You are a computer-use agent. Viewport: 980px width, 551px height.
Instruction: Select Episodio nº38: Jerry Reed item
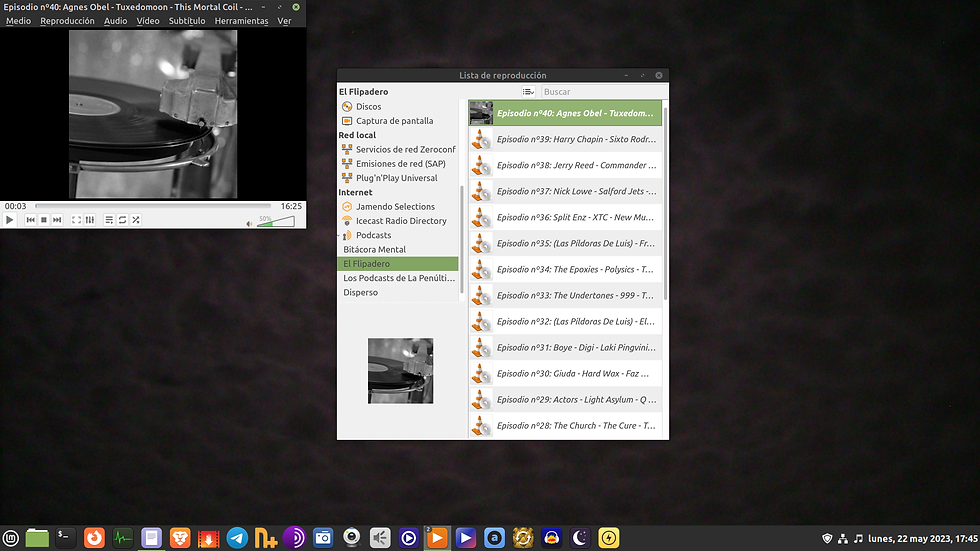(x=565, y=165)
